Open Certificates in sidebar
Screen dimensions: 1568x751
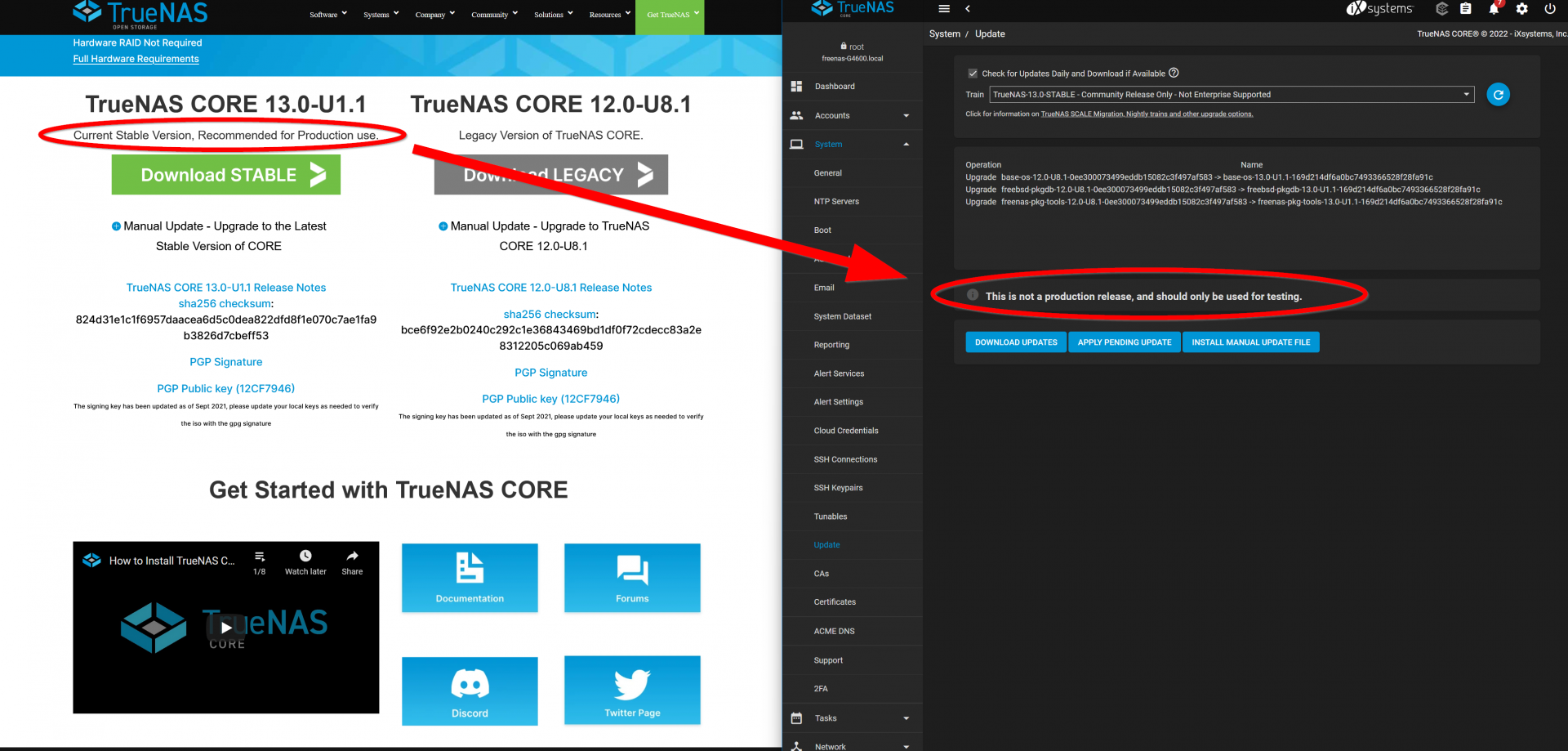click(835, 602)
